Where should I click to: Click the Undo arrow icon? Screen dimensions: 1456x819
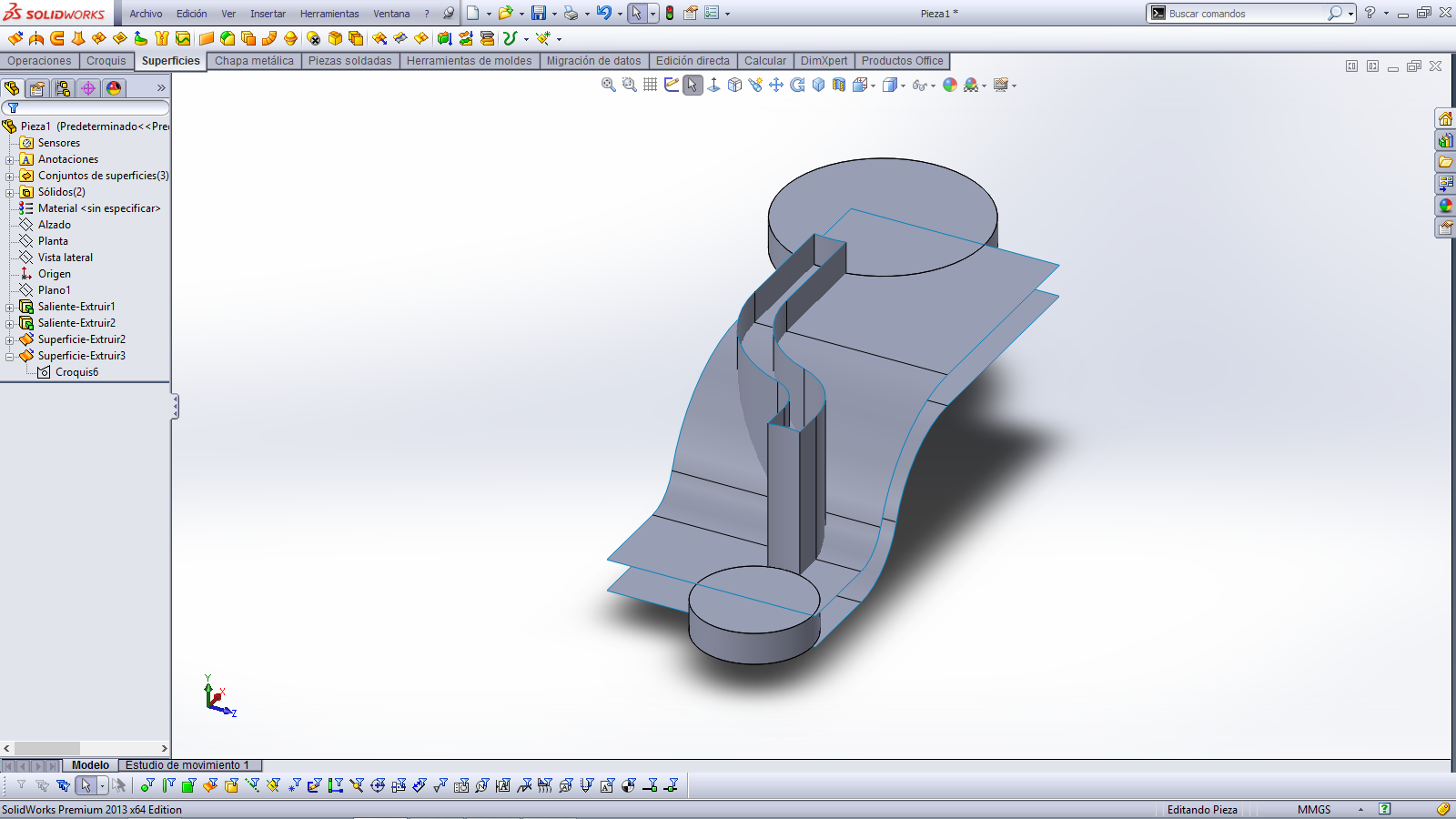604,13
